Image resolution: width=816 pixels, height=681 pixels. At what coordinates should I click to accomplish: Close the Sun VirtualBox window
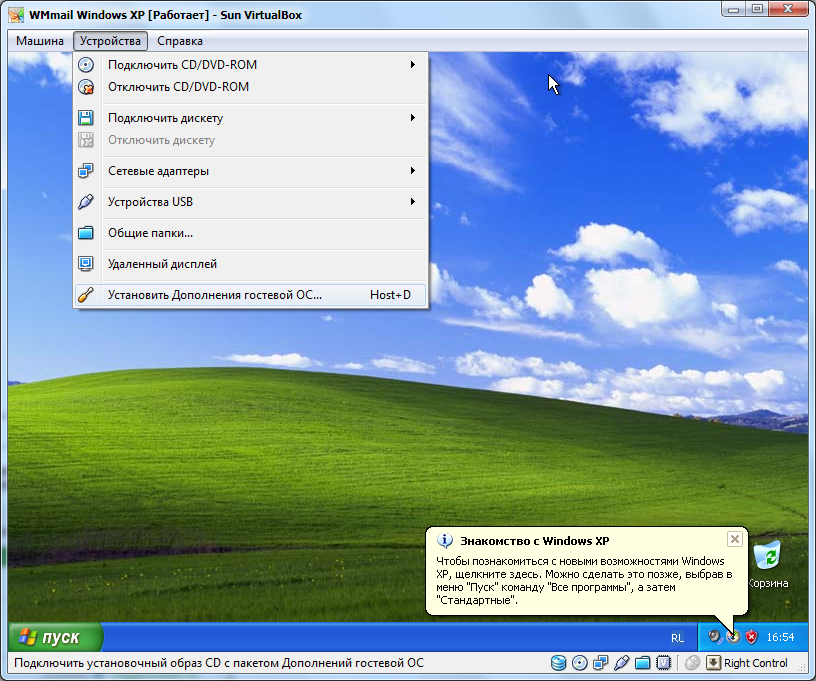click(788, 8)
